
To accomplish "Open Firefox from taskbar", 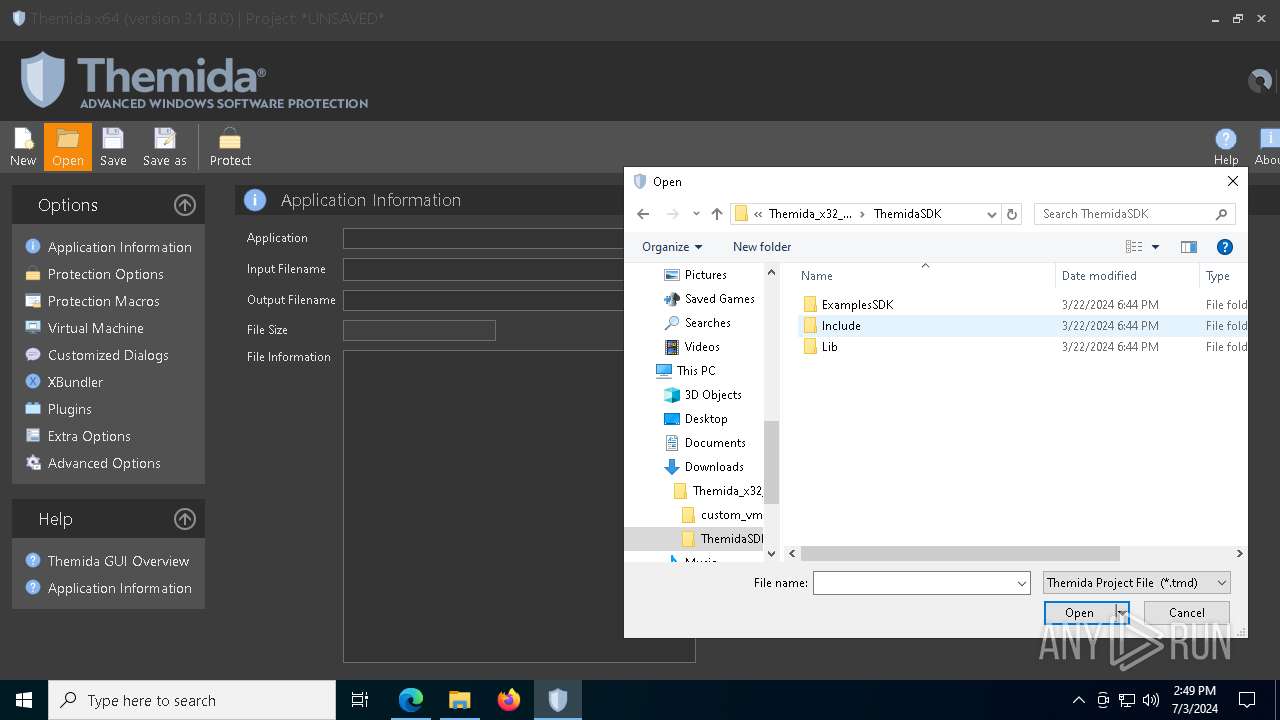I will tap(509, 700).
